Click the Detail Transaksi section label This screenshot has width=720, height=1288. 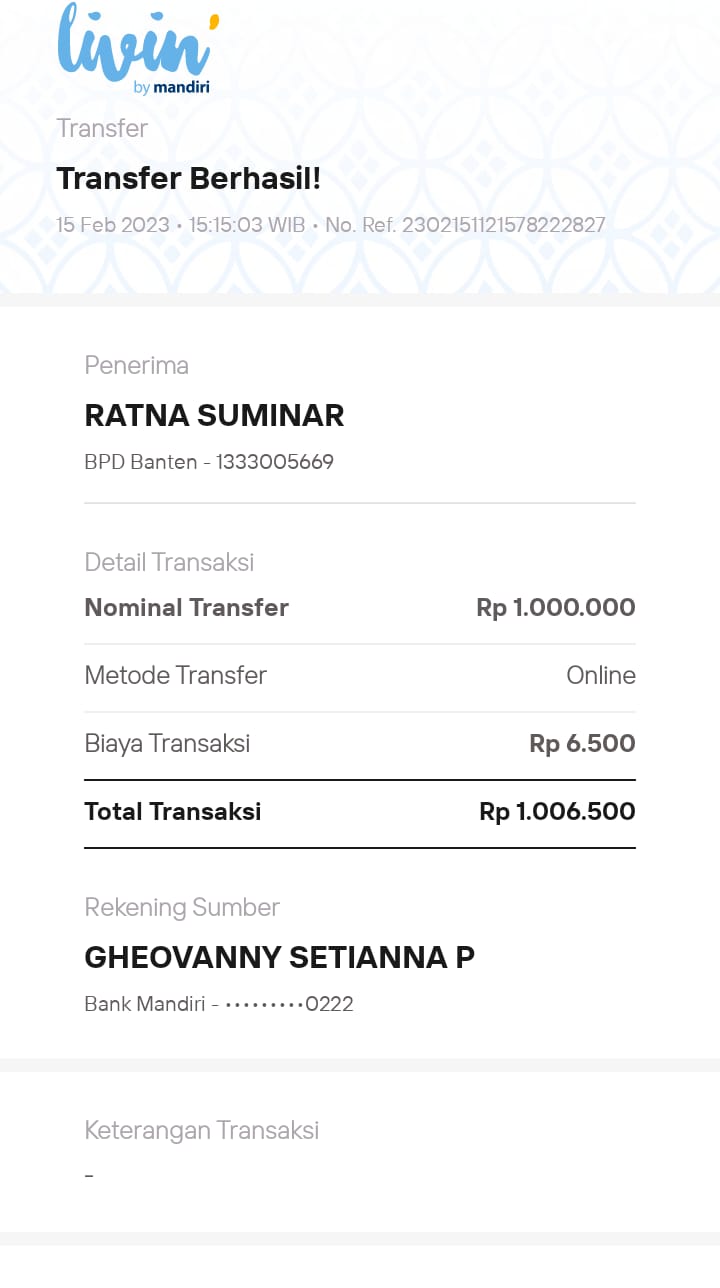click(169, 562)
